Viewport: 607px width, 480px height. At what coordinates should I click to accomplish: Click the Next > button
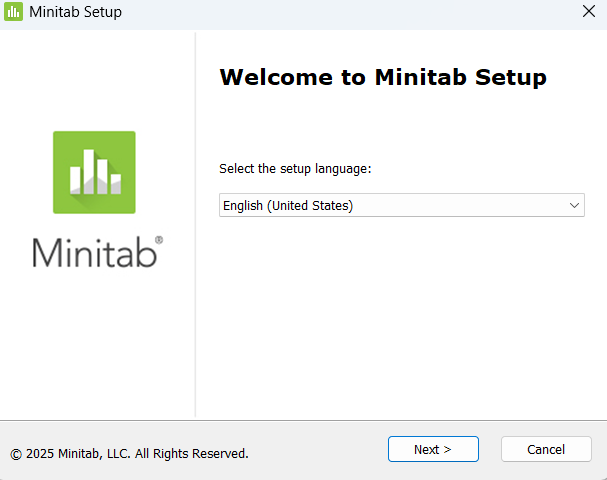coord(433,449)
